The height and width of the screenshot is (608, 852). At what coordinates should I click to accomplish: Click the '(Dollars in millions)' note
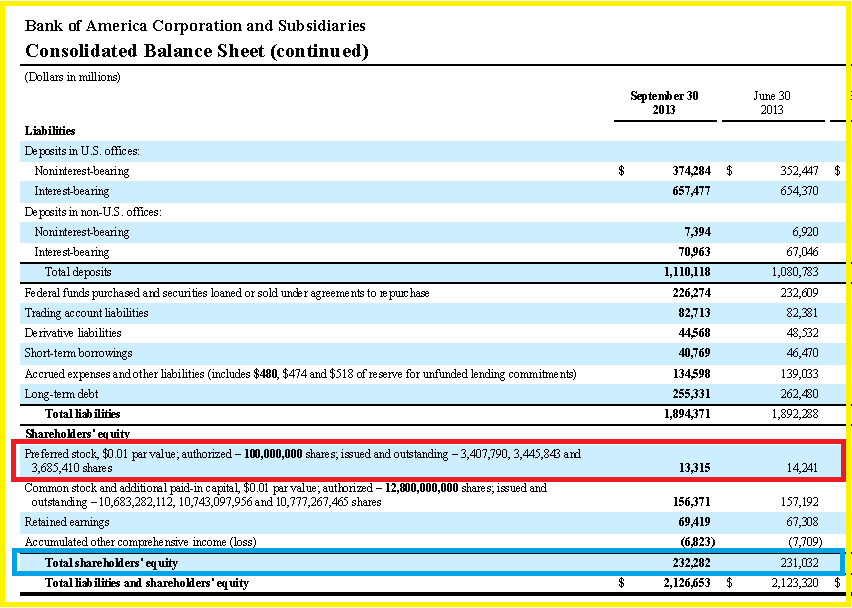72,77
